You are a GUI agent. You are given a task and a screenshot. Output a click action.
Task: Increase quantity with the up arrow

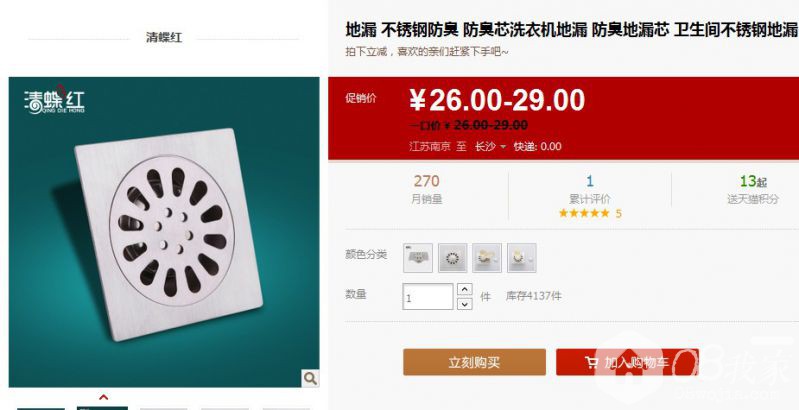(464, 289)
